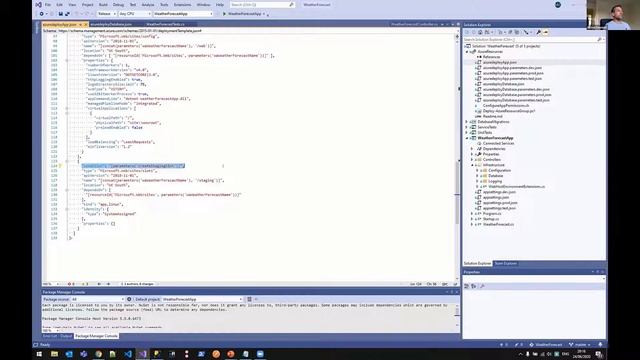This screenshot has height=360, width=640.
Task: Click the Collapse All icon in Solution Explorer
Action: pyautogui.click(x=510, y=32)
